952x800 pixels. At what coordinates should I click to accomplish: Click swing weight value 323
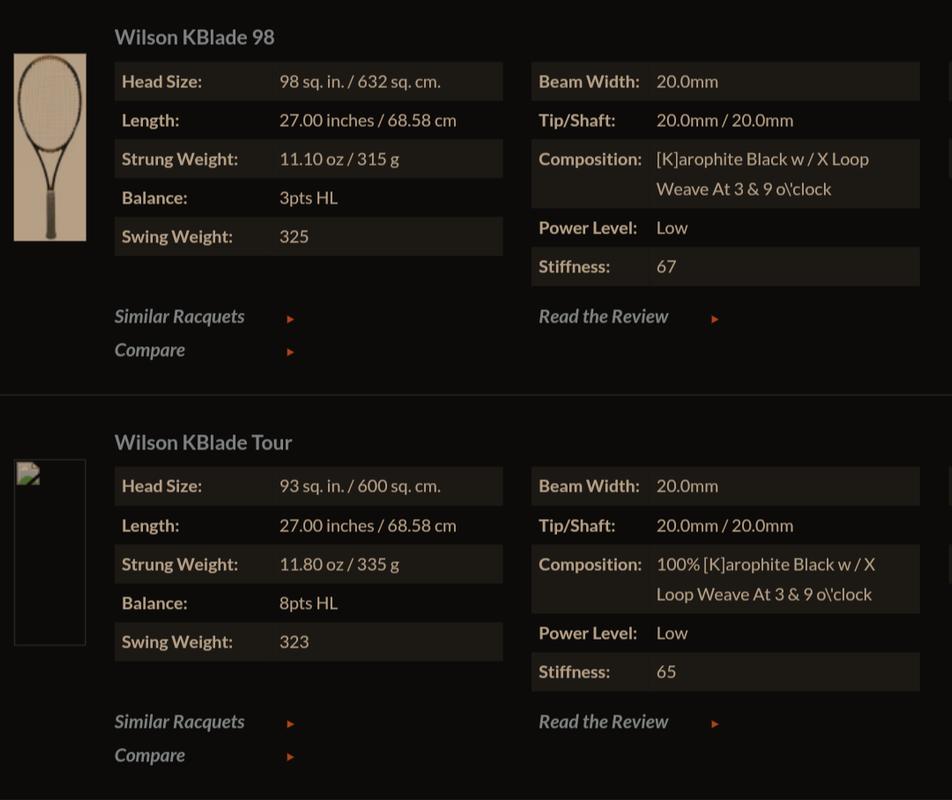pos(294,642)
